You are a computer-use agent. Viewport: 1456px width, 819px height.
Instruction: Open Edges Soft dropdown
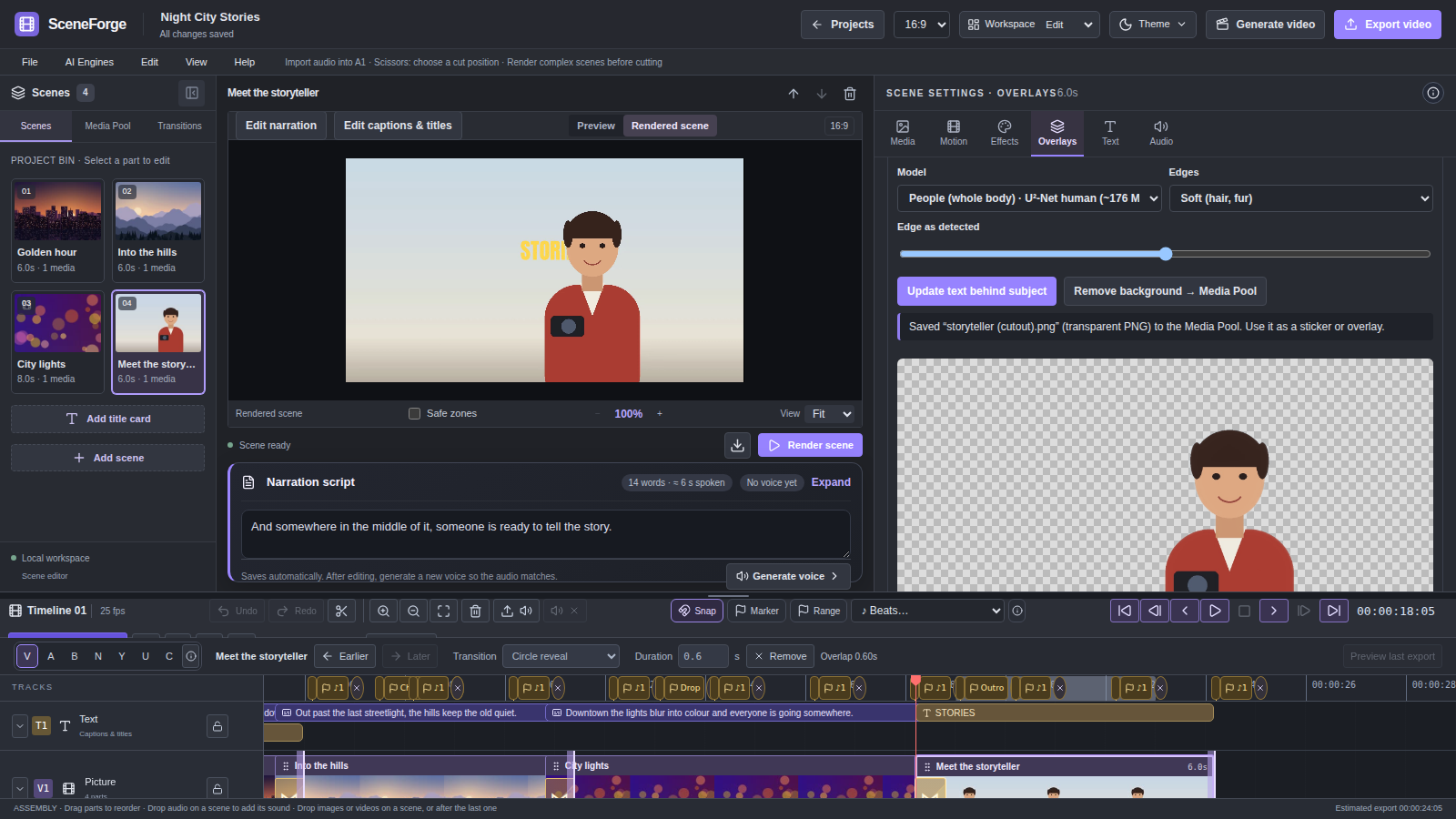tap(1300, 198)
